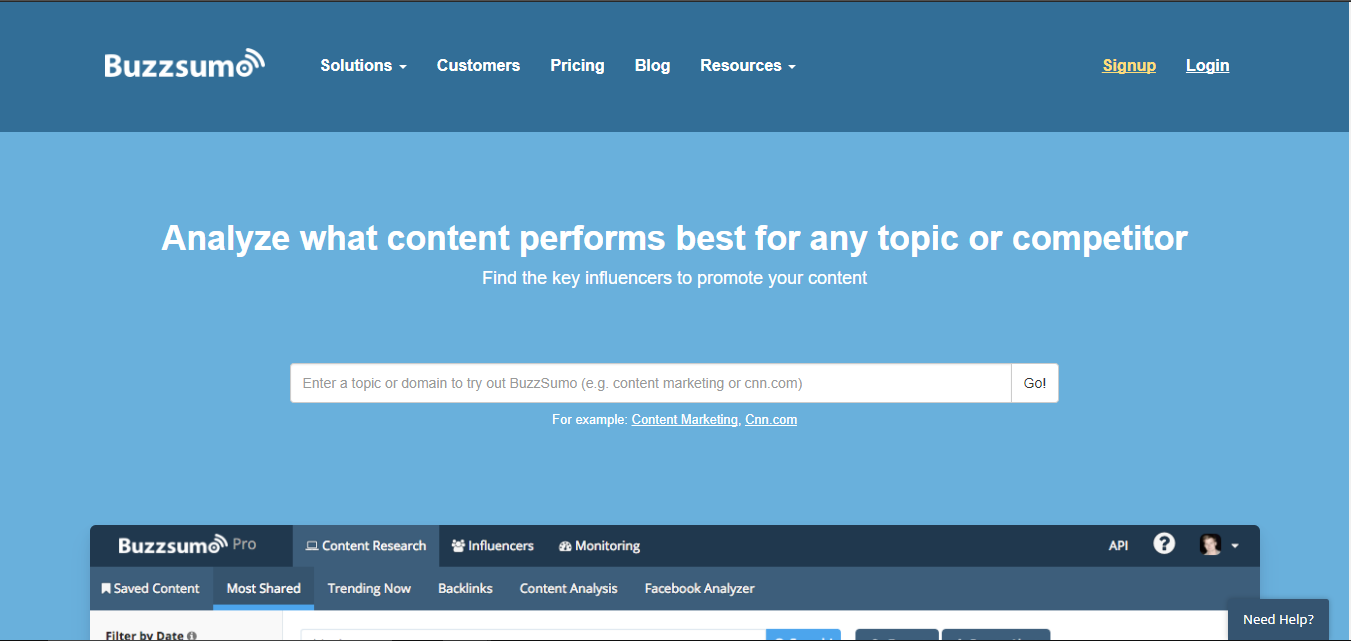The height and width of the screenshot is (641, 1351).
Task: Open the Monitoring tab
Action: click(599, 546)
